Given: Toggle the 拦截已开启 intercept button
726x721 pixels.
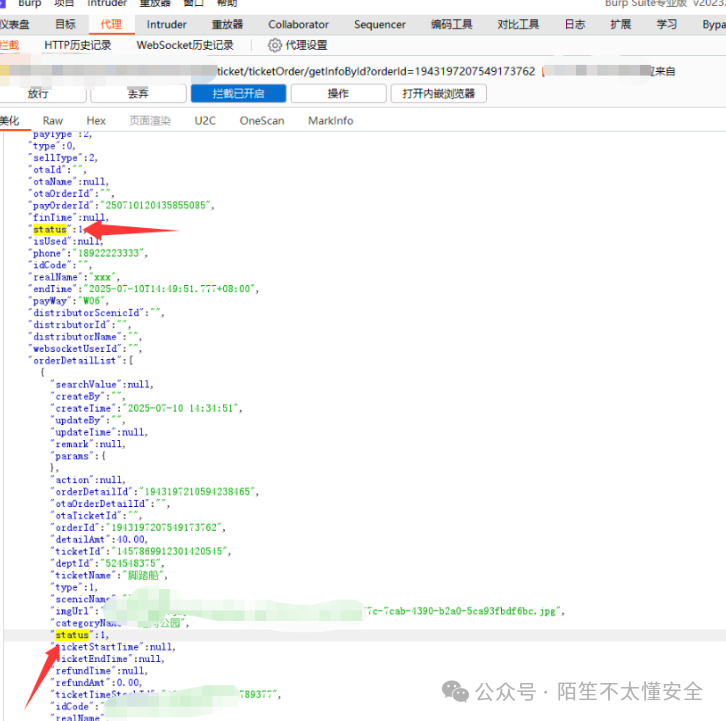Looking at the screenshot, I should [238, 94].
